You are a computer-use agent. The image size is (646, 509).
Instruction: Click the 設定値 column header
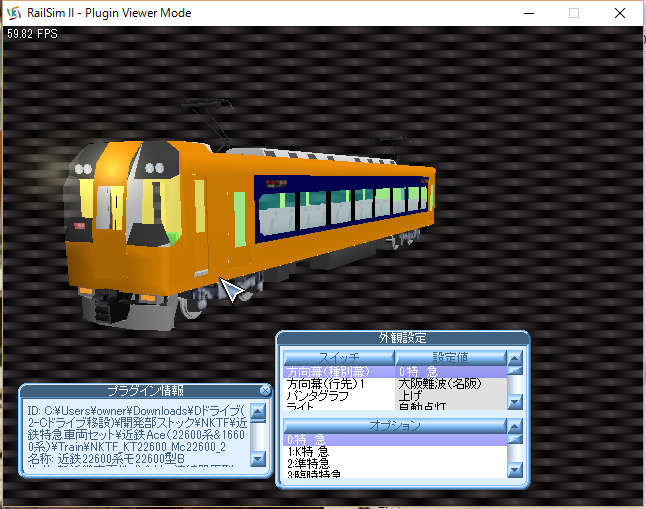450,358
